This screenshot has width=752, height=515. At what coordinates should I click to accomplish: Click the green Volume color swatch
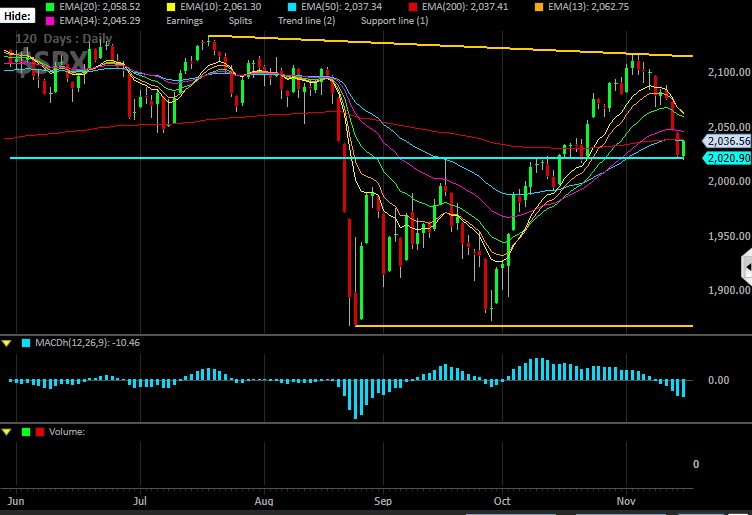tap(26, 432)
